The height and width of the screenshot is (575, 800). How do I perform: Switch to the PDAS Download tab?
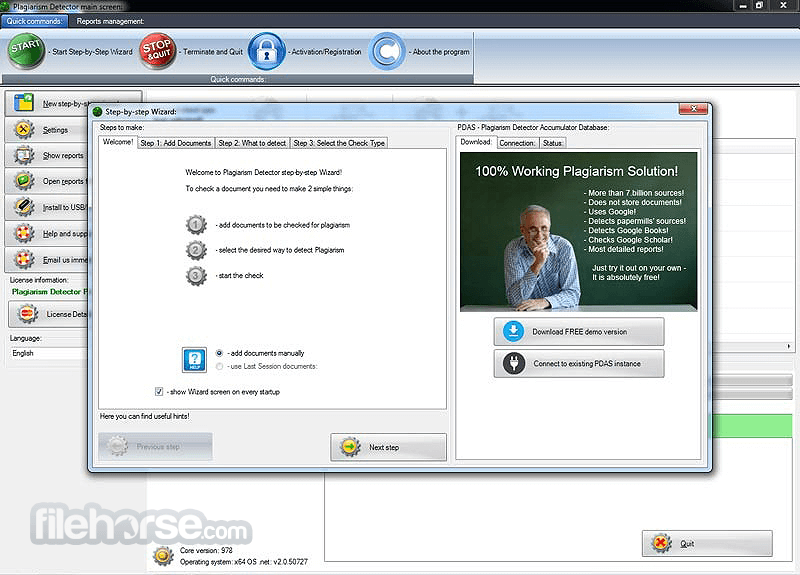click(476, 142)
